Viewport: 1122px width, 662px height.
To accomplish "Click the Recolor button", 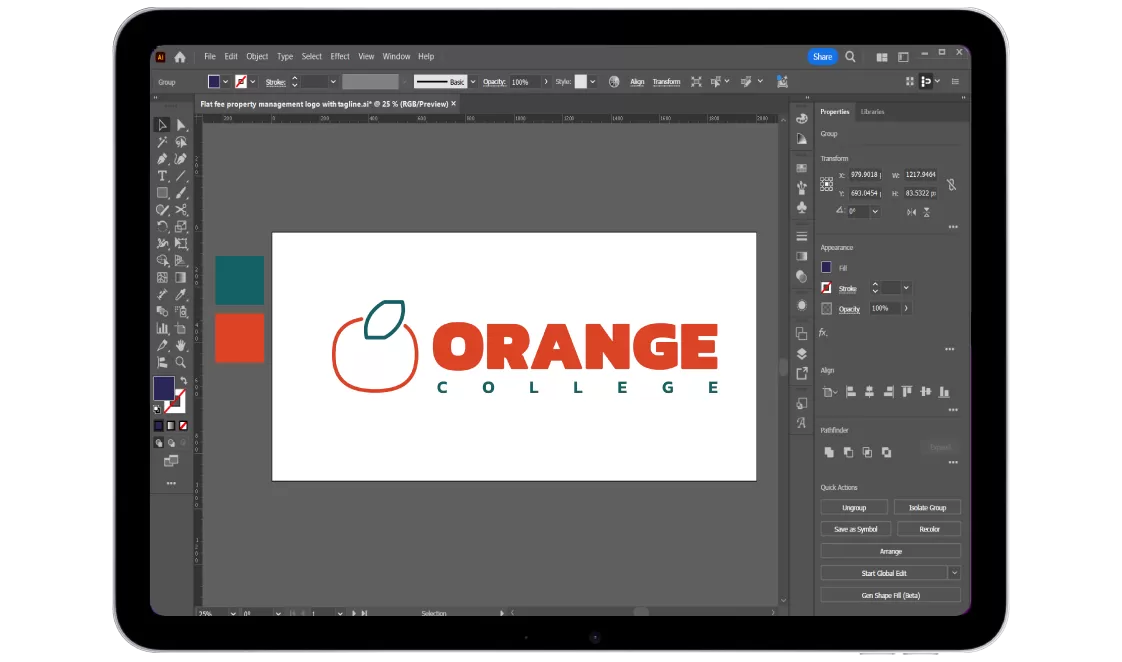I will (929, 530).
